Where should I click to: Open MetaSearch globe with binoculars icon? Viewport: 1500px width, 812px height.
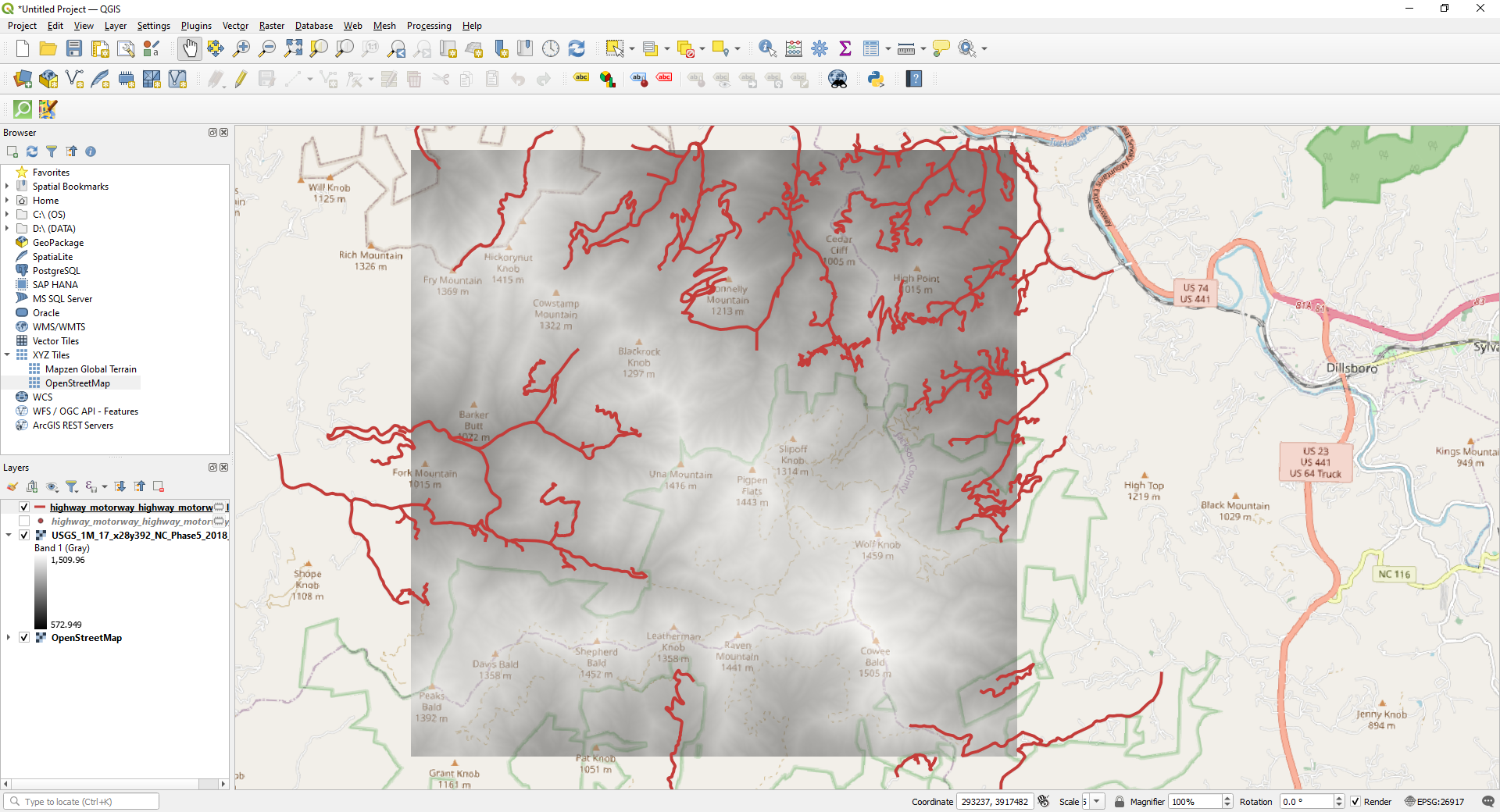[837, 79]
